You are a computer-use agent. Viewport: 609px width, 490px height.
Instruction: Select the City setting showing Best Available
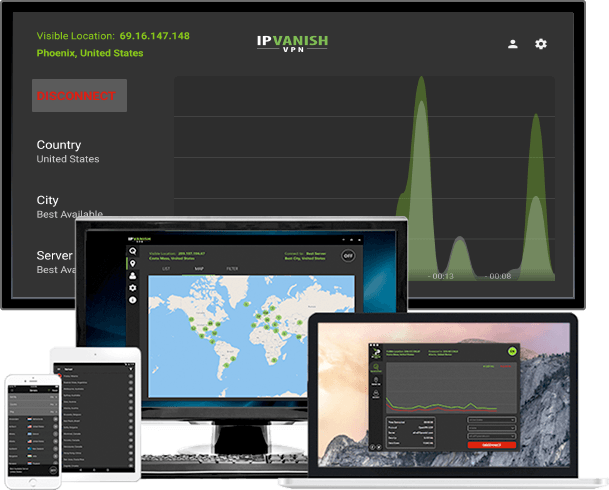70,207
